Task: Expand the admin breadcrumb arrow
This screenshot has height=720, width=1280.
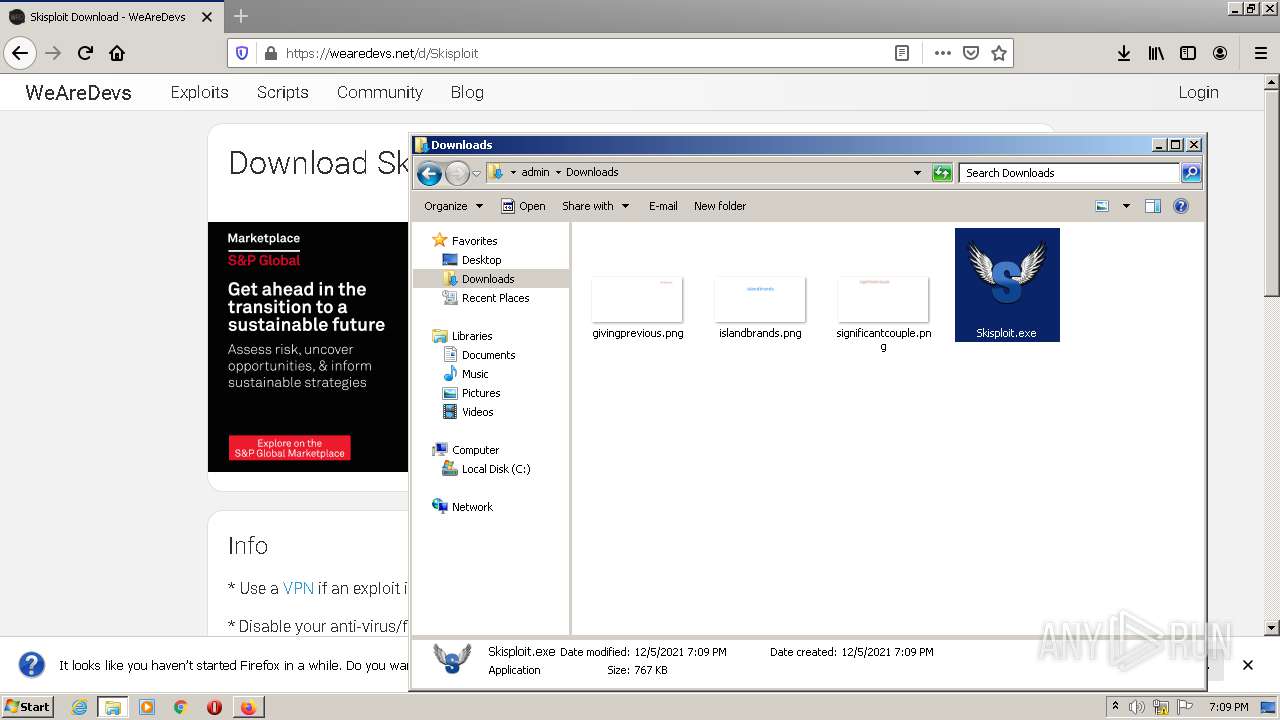Action: (x=558, y=172)
